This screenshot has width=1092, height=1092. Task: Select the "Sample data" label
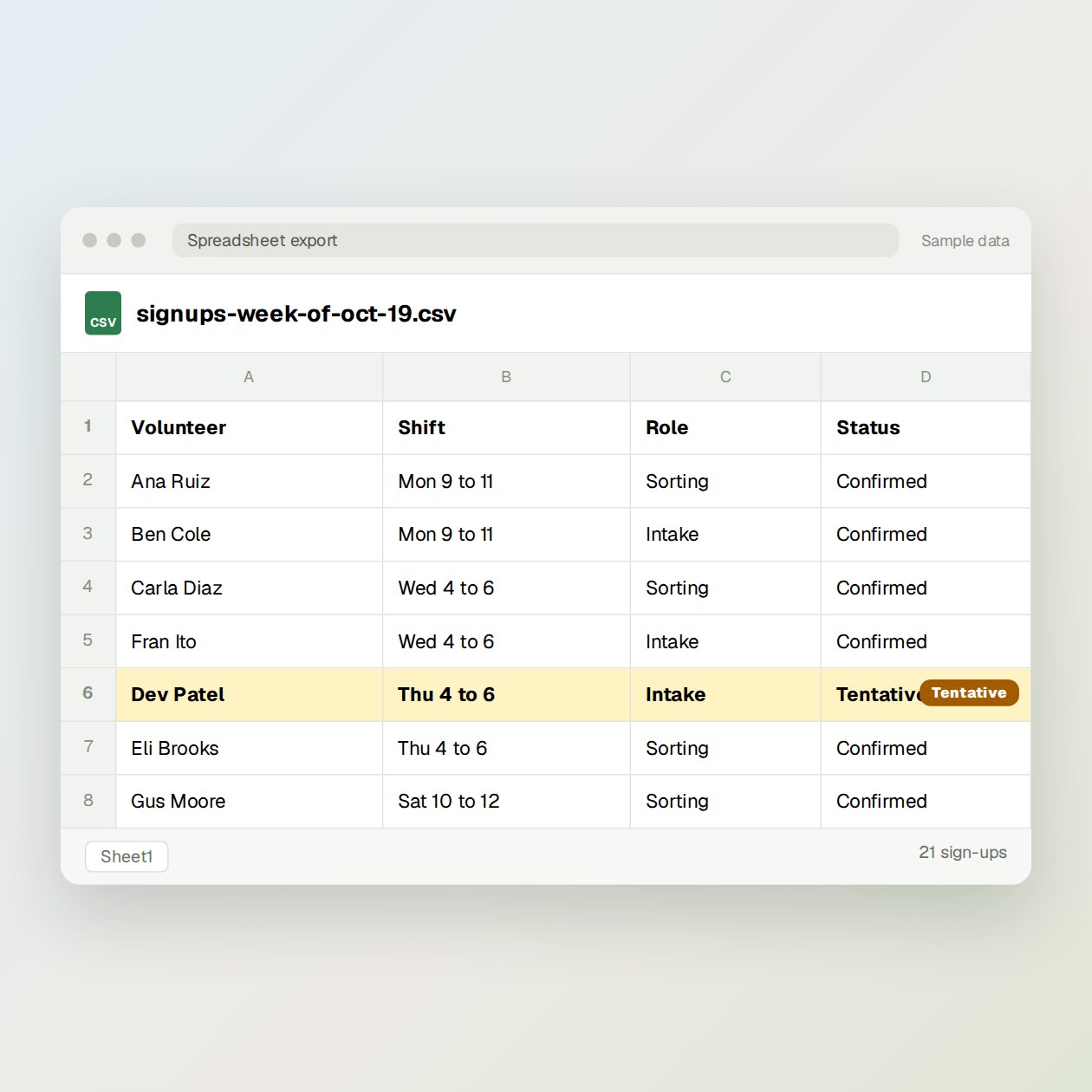pyautogui.click(x=965, y=241)
